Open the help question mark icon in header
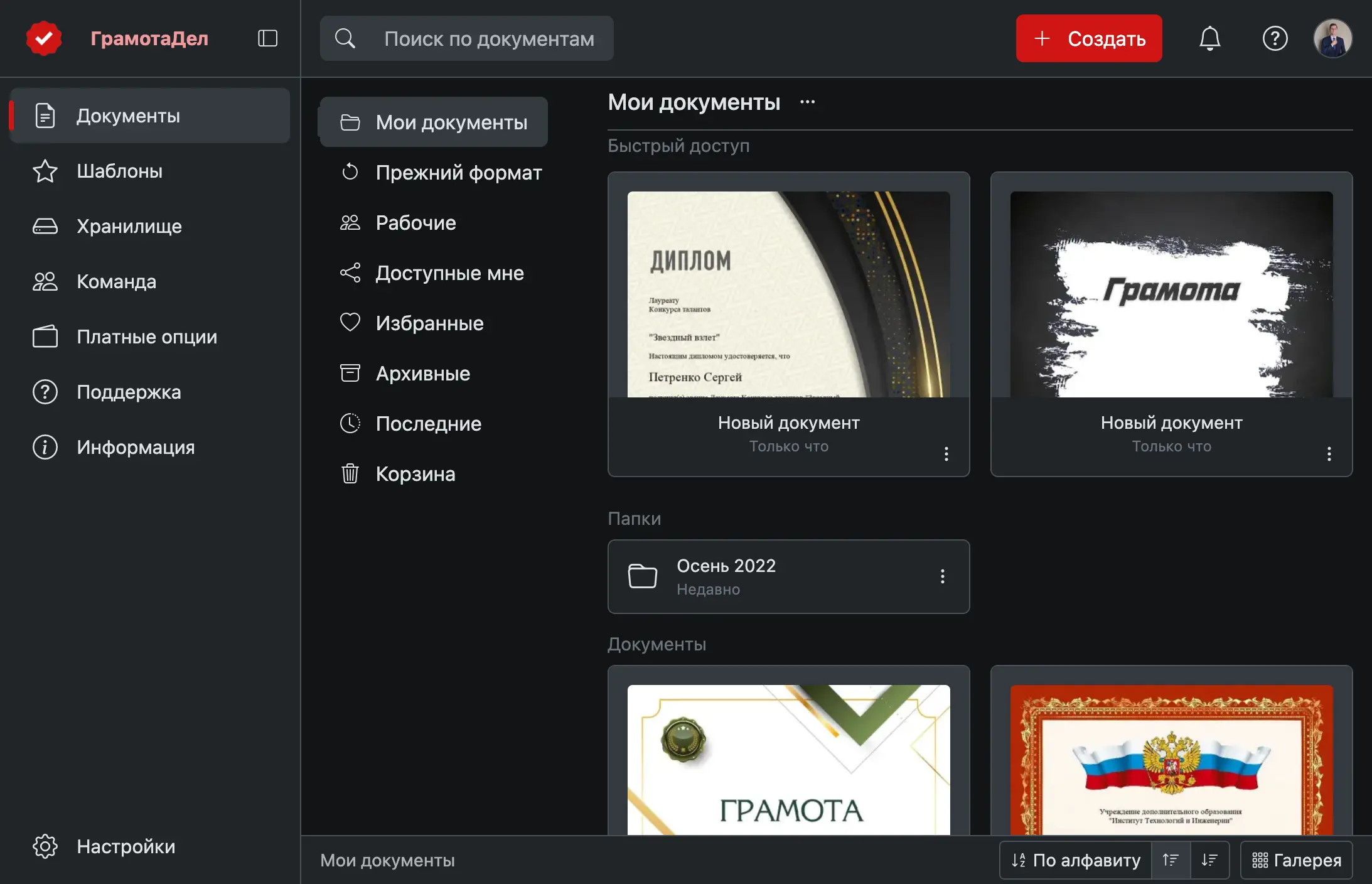 (x=1275, y=38)
